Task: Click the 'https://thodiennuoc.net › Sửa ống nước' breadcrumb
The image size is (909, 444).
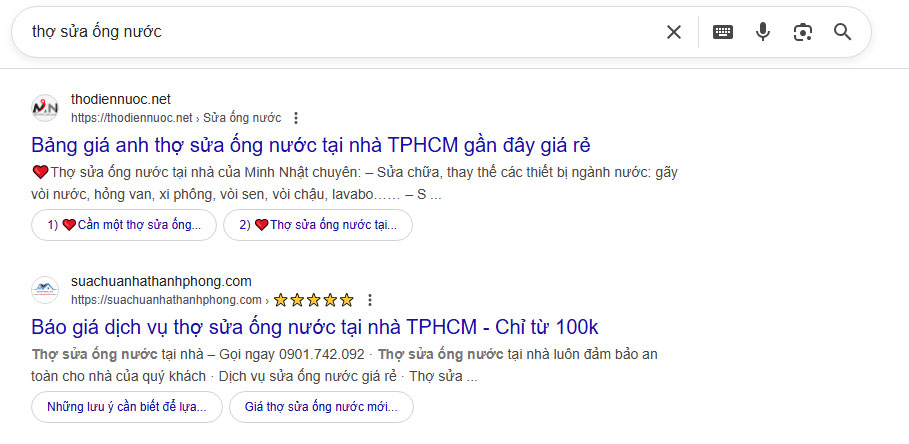Action: [176, 118]
